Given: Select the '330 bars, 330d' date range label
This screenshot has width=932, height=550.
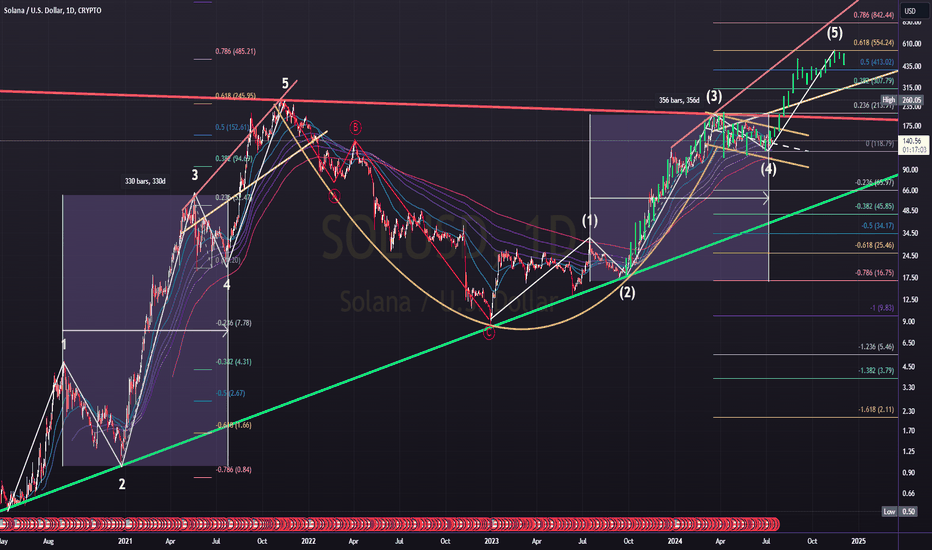Looking at the screenshot, I should click(x=145, y=181).
